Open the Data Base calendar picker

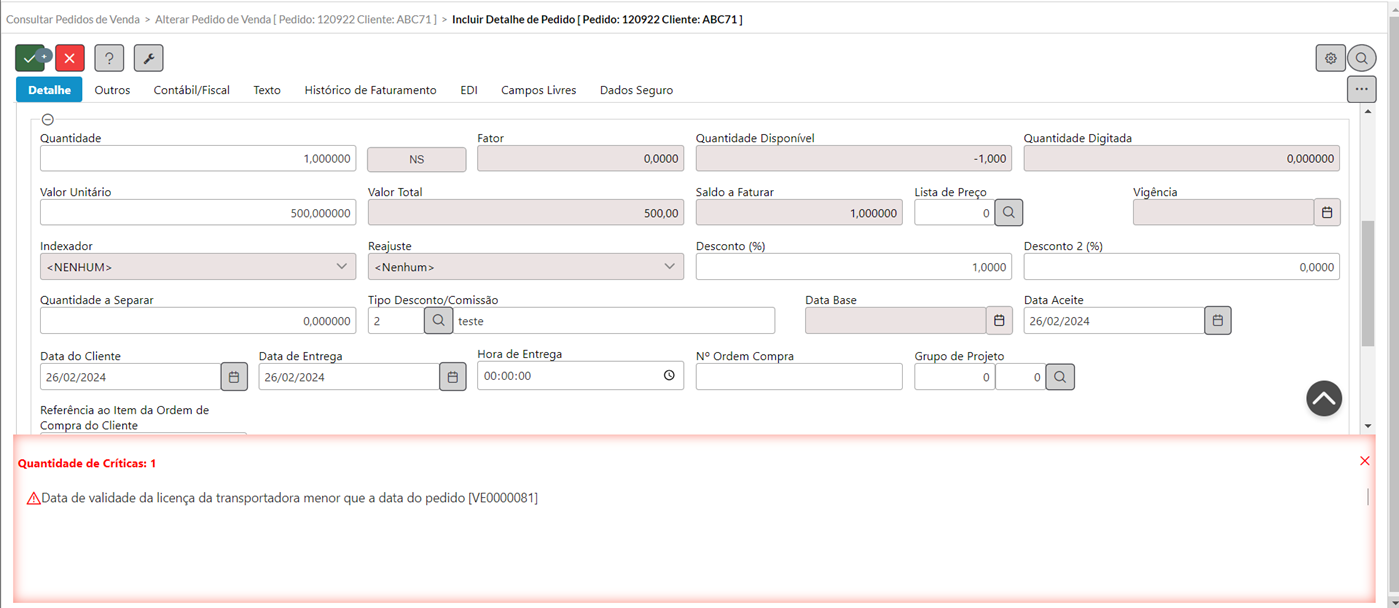click(999, 320)
